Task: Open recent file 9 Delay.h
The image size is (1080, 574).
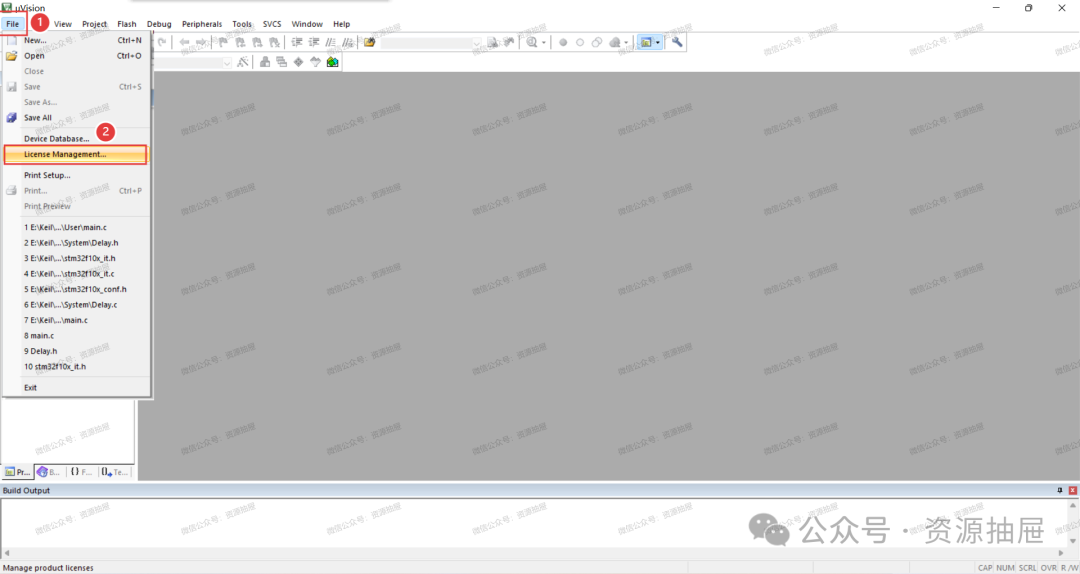Action: [76, 351]
